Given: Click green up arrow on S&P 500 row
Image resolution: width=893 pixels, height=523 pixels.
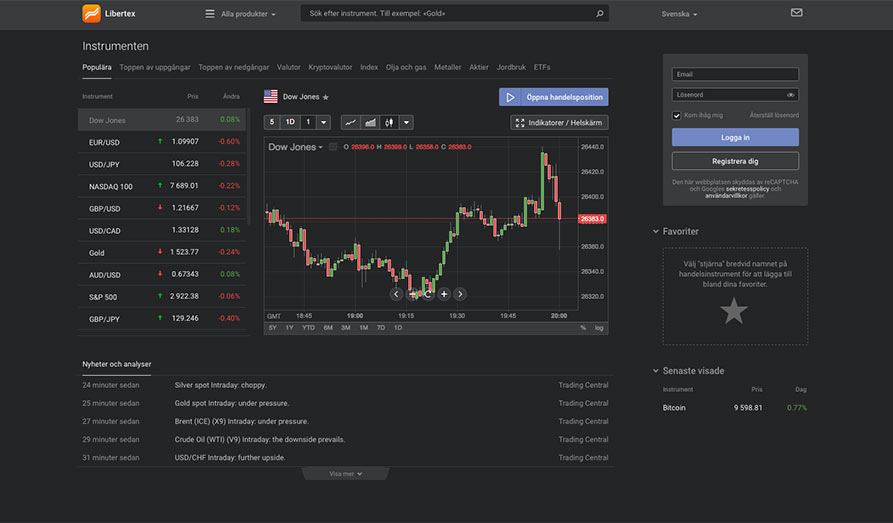Looking at the screenshot, I should click(x=160, y=296).
